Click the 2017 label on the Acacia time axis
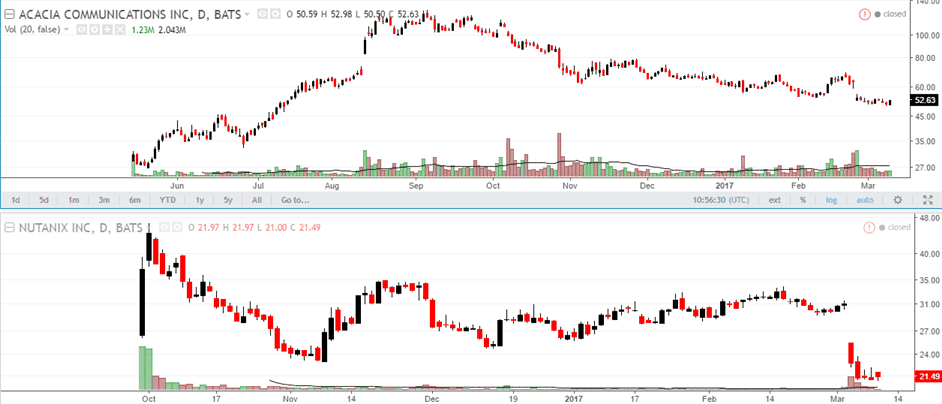This screenshot has height=404, width=942. coord(726,186)
